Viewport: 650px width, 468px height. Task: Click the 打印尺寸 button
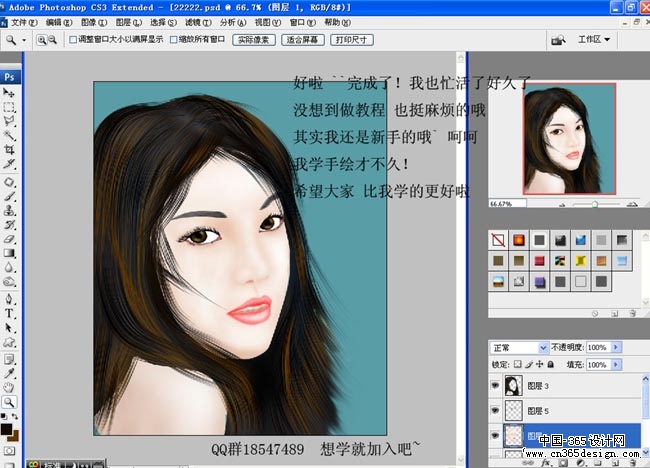(352, 40)
